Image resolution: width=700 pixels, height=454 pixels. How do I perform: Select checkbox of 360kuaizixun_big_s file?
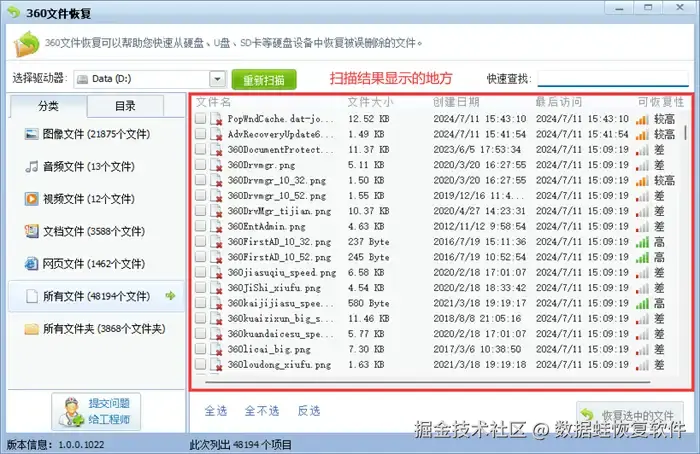(200, 318)
